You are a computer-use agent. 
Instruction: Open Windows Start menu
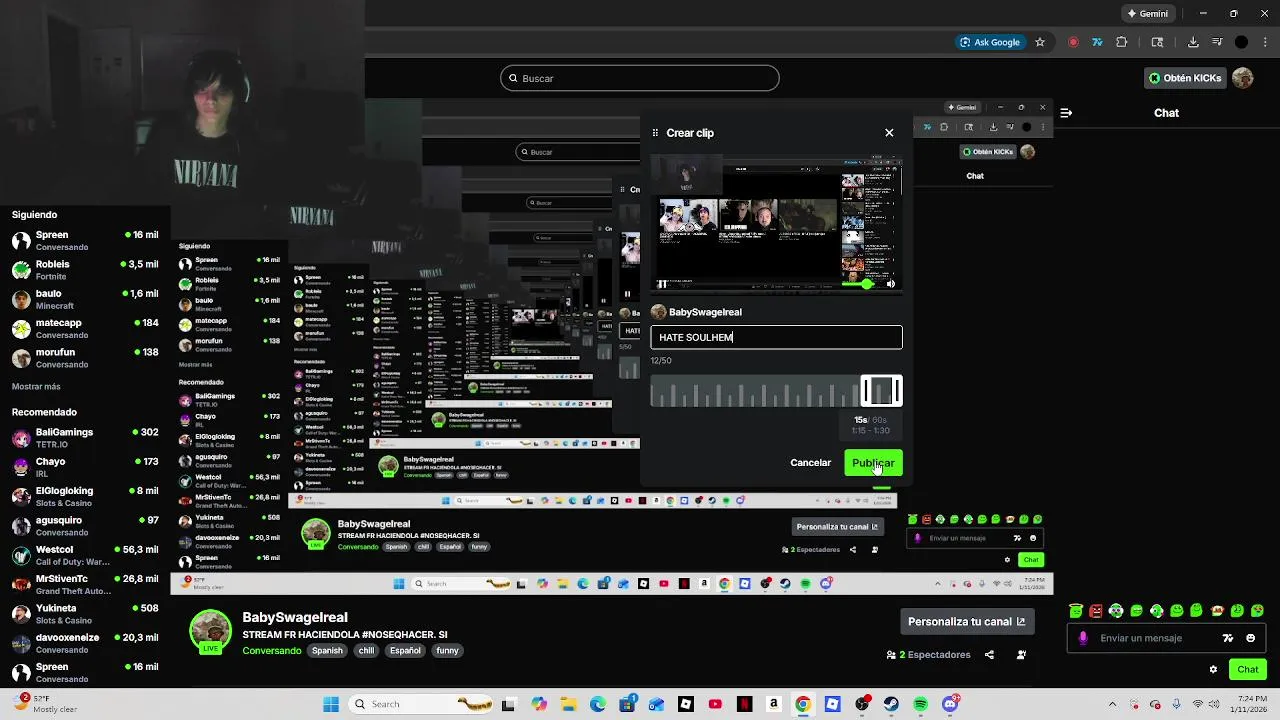tap(331, 704)
